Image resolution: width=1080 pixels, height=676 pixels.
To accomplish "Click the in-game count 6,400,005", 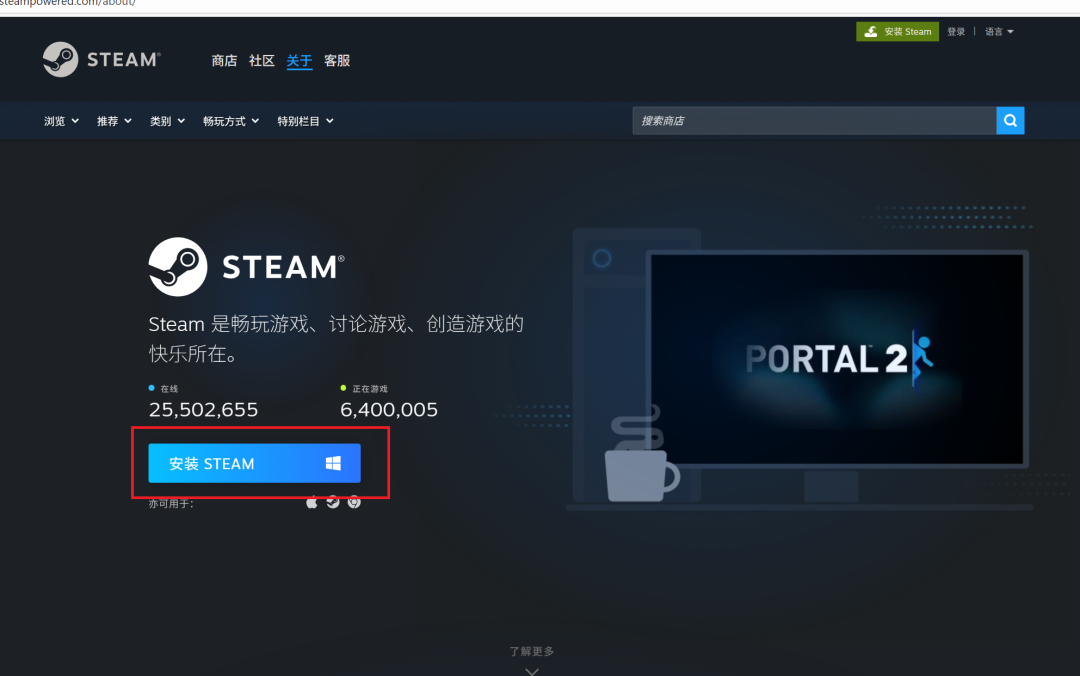I will pyautogui.click(x=389, y=409).
